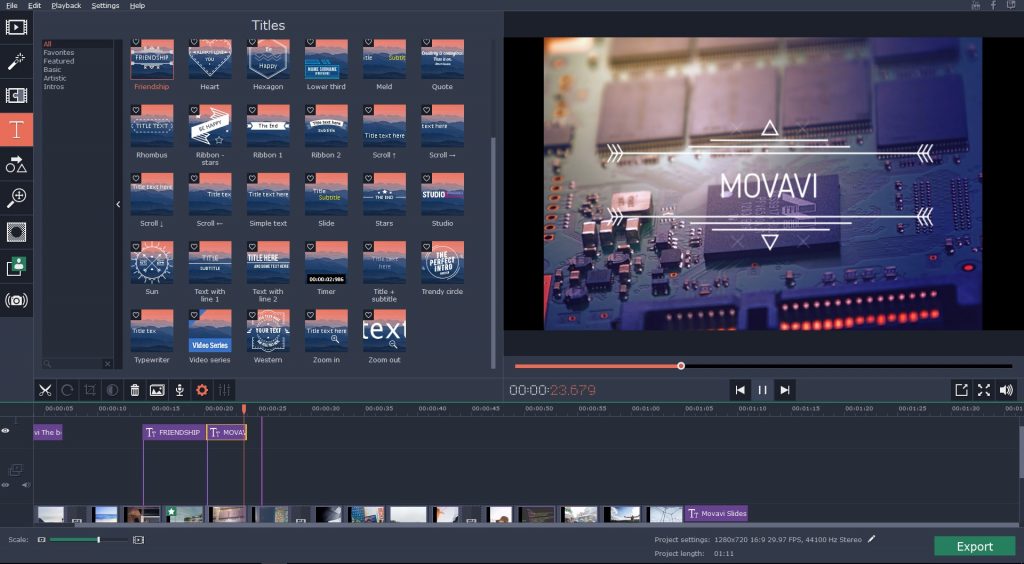Pause playback in the preview player
This screenshot has height=564, width=1024.
point(762,390)
